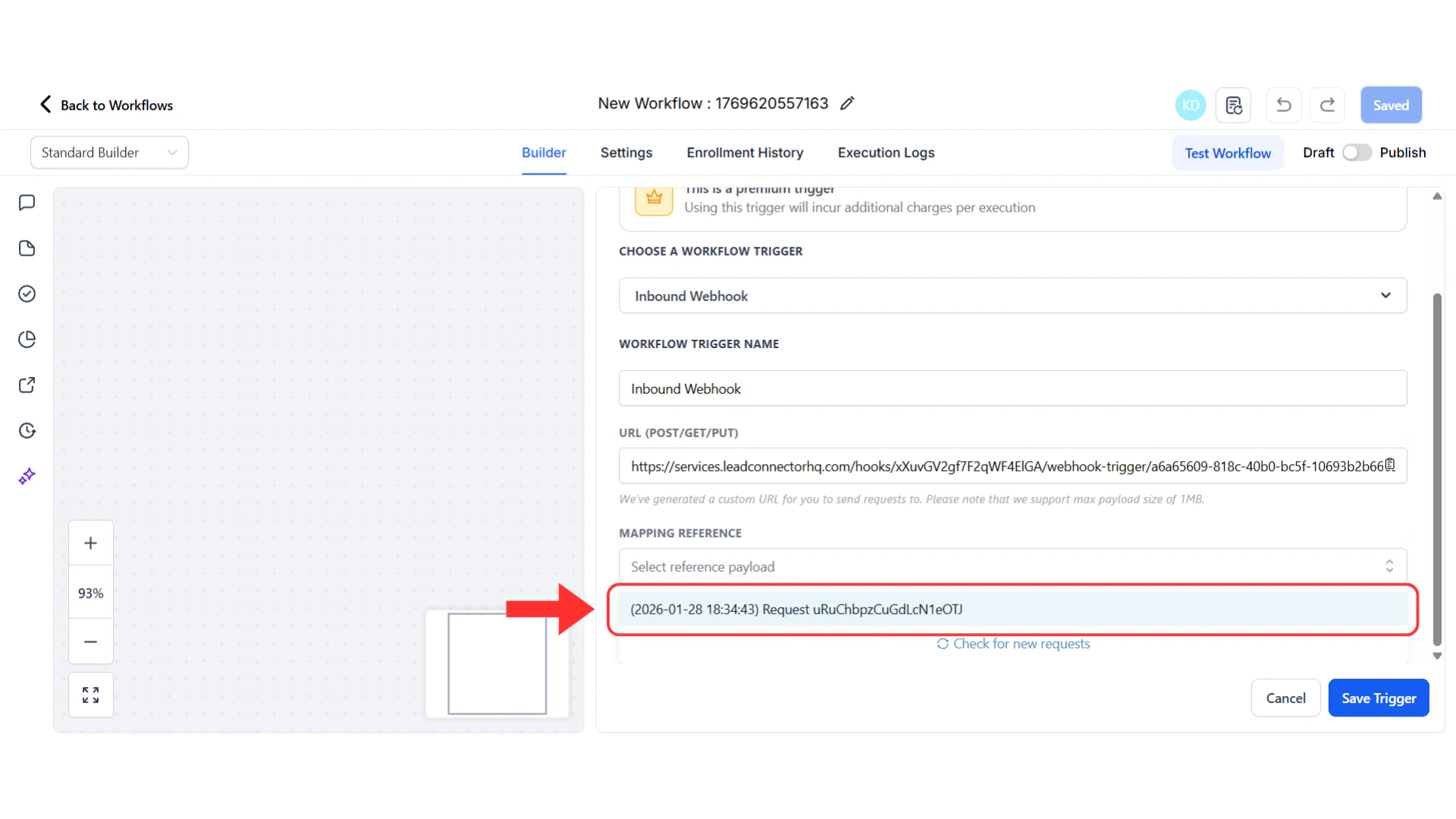Expand the Inbound Webhook trigger dropdown

click(1012, 296)
